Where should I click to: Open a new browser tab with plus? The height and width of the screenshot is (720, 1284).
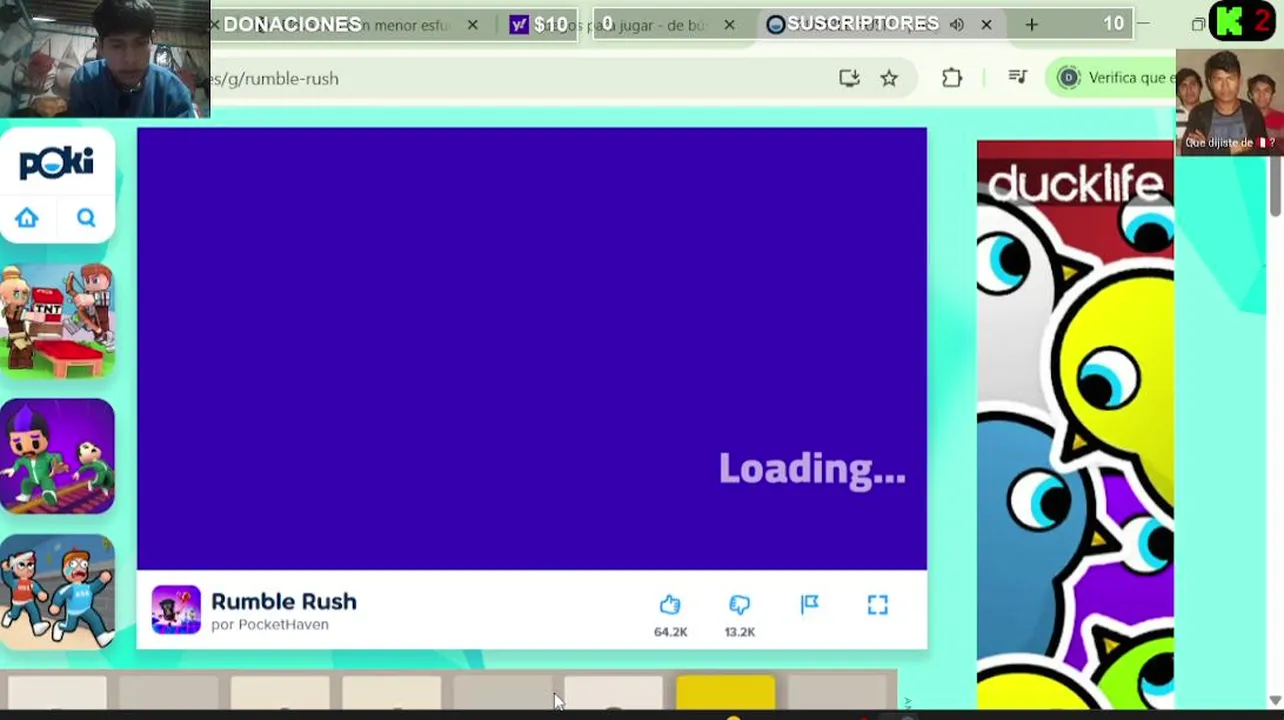1032,24
